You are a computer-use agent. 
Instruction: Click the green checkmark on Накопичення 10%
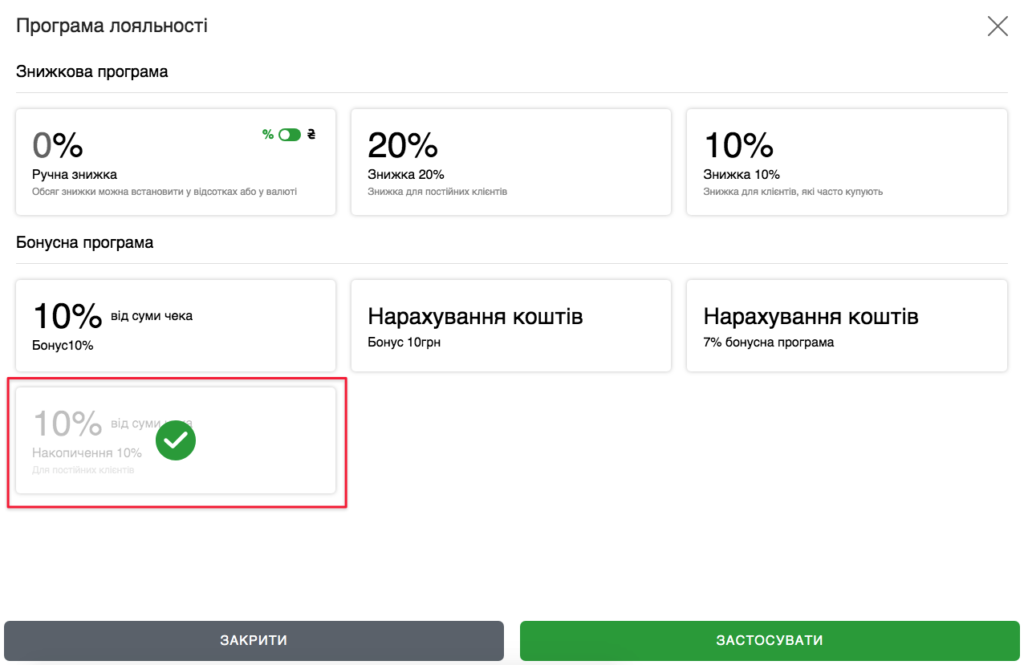[176, 440]
